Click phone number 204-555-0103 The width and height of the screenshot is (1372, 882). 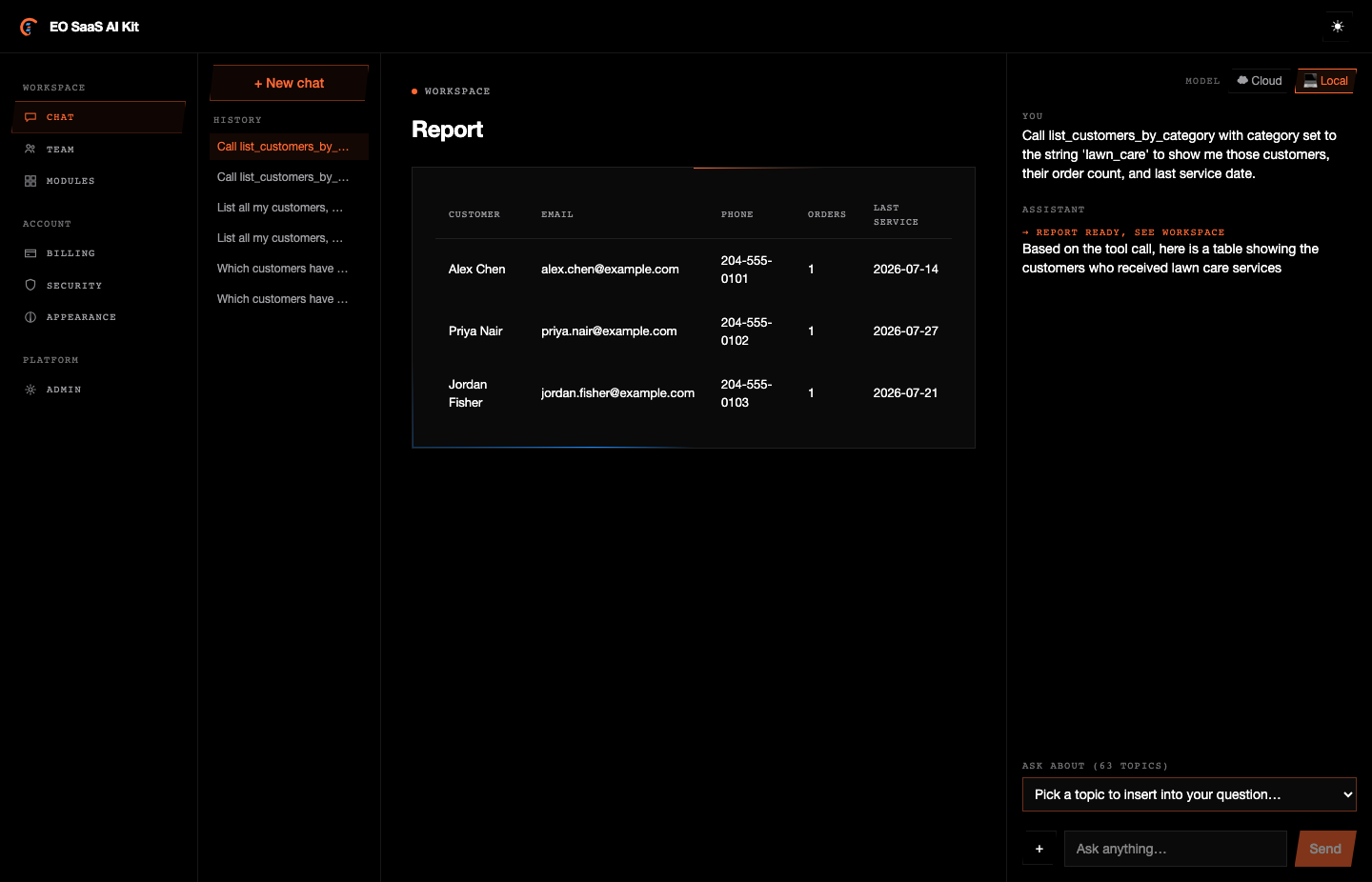click(x=746, y=393)
